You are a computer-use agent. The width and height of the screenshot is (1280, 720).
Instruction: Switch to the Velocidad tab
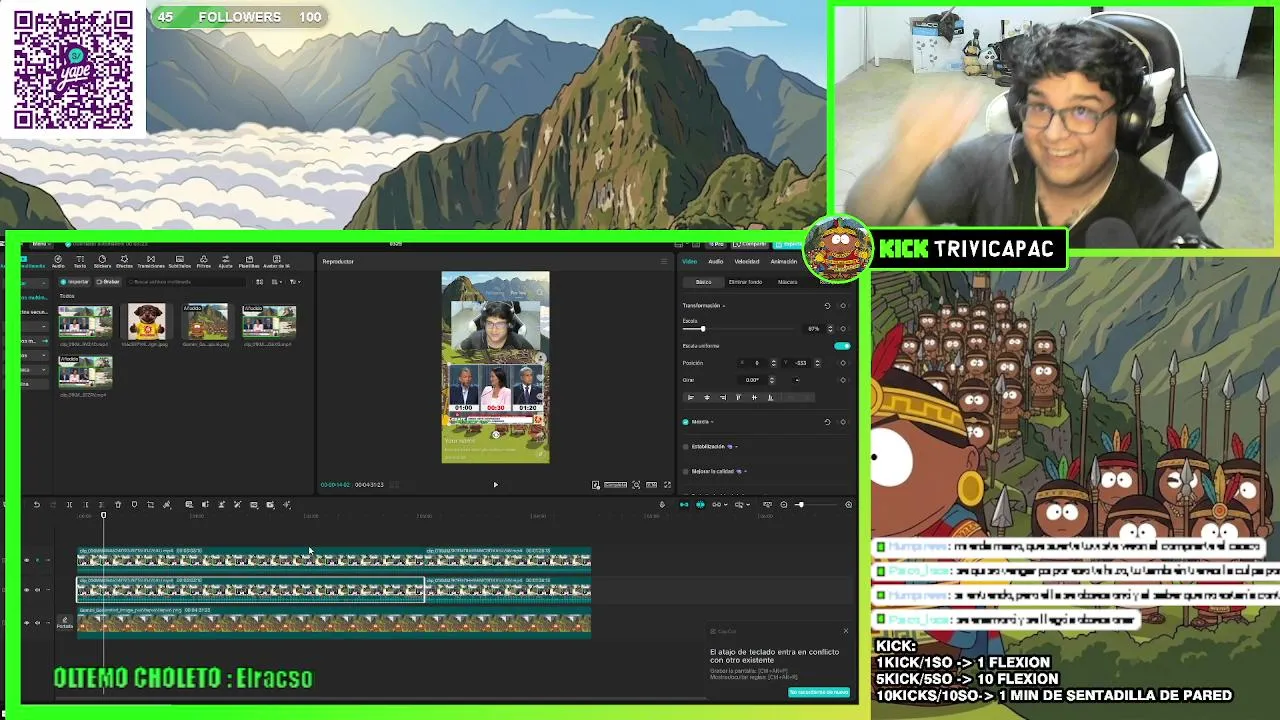tap(747, 261)
